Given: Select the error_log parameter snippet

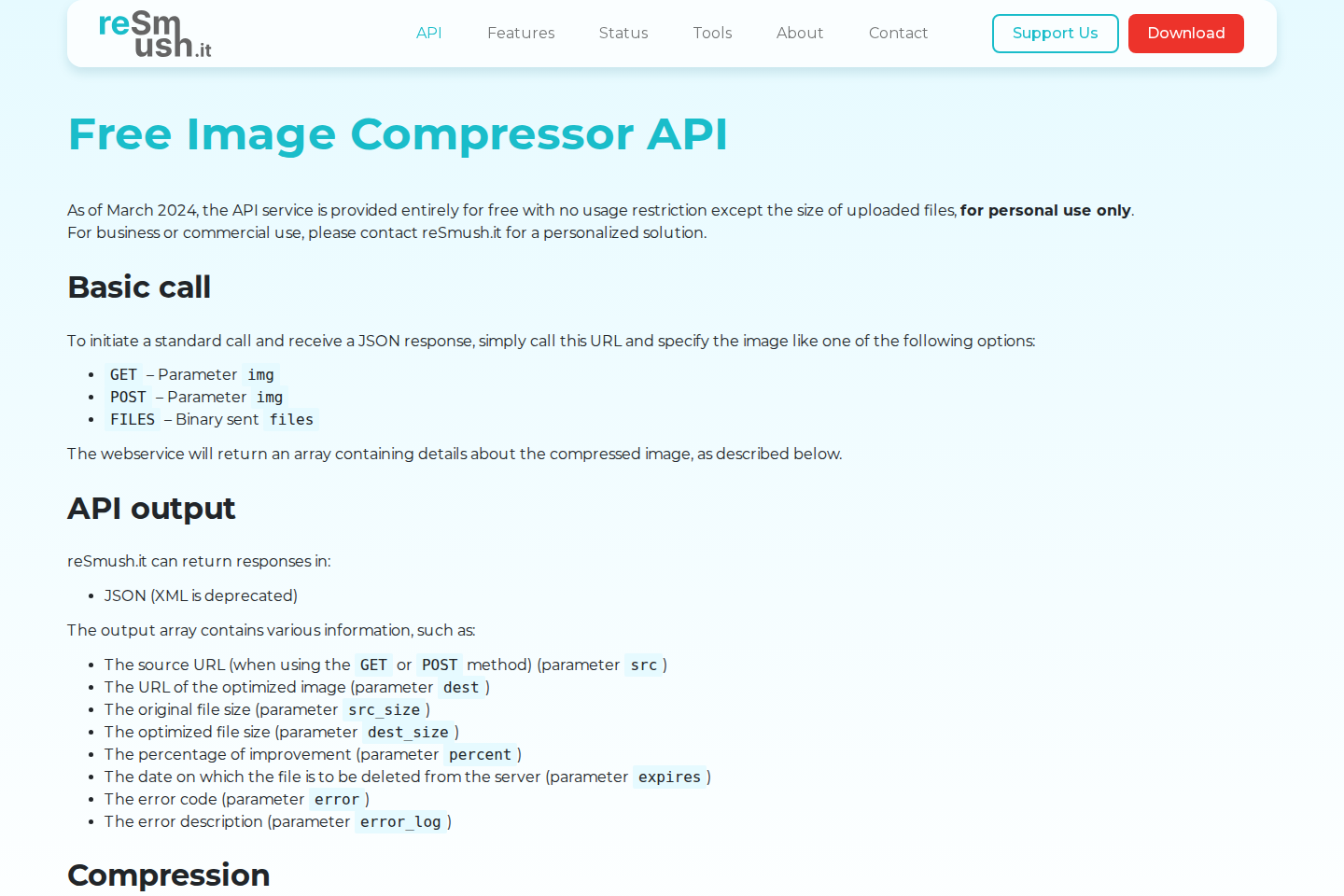Looking at the screenshot, I should 399,821.
